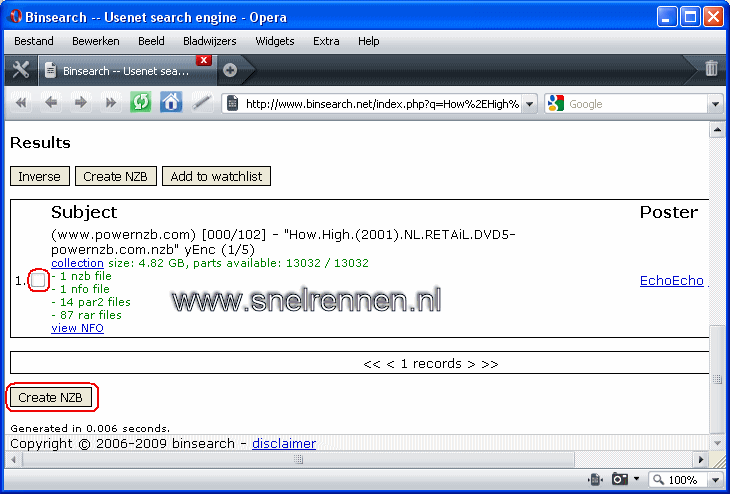Expand the address bar history dropdown
This screenshot has width=730, height=494.
click(x=529, y=104)
